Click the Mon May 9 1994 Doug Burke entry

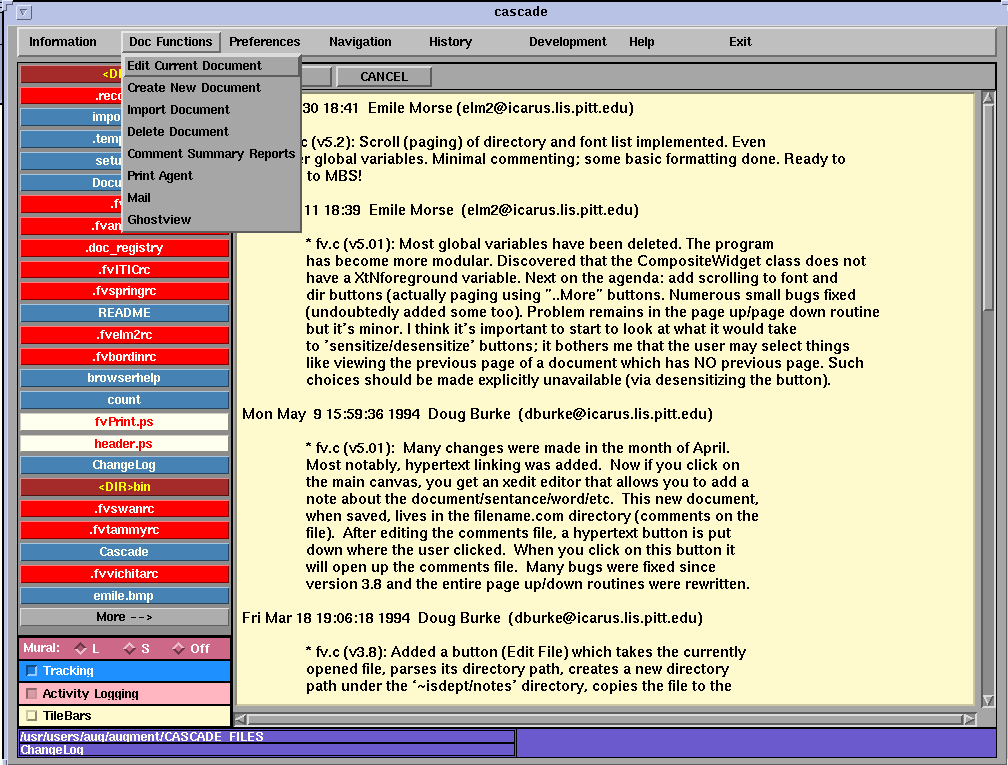click(477, 414)
